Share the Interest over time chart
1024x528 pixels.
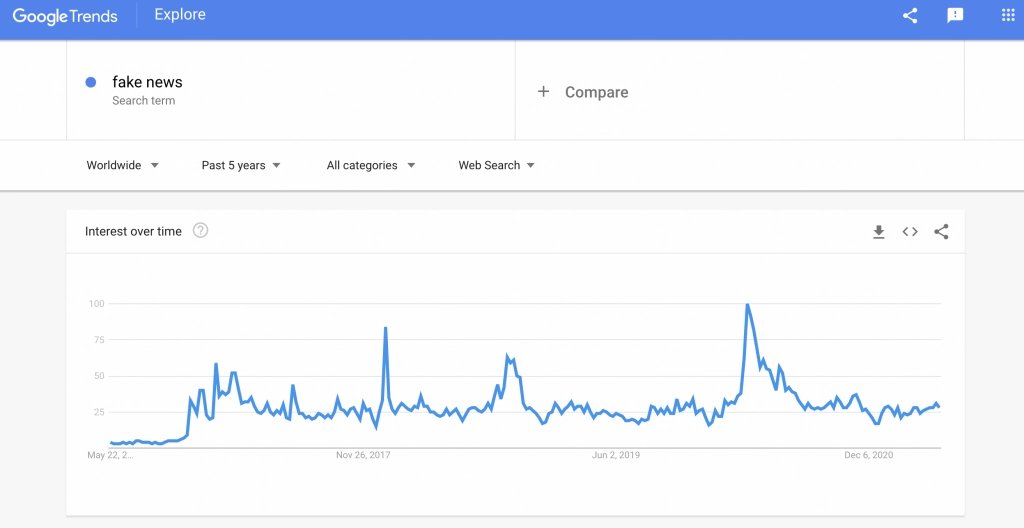(x=941, y=231)
